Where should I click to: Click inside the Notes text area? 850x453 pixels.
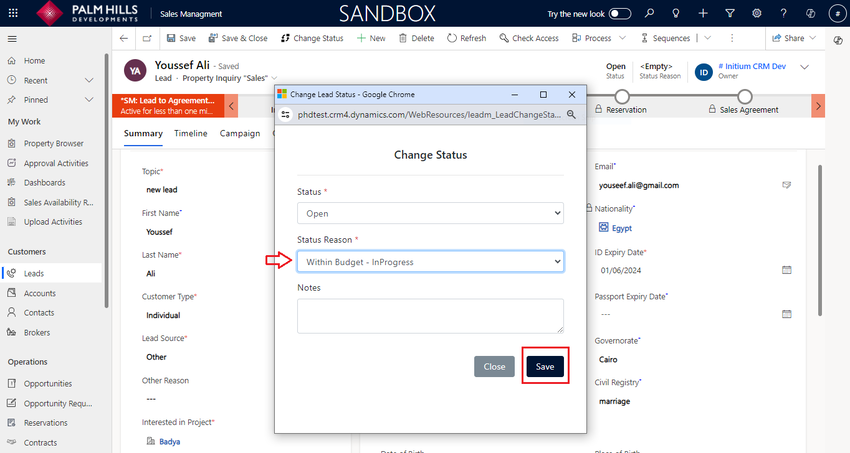(x=430, y=315)
